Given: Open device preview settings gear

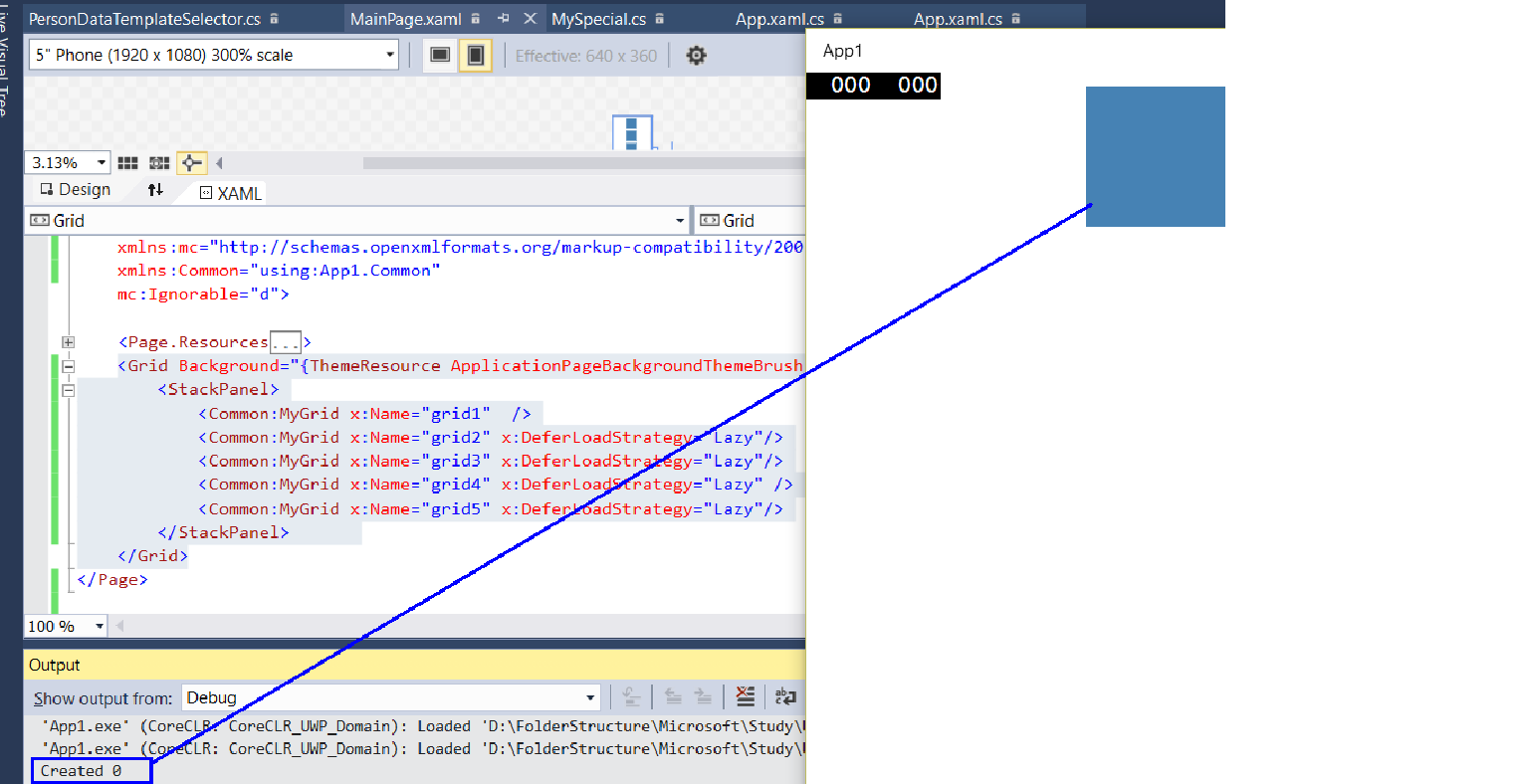Looking at the screenshot, I should click(697, 56).
